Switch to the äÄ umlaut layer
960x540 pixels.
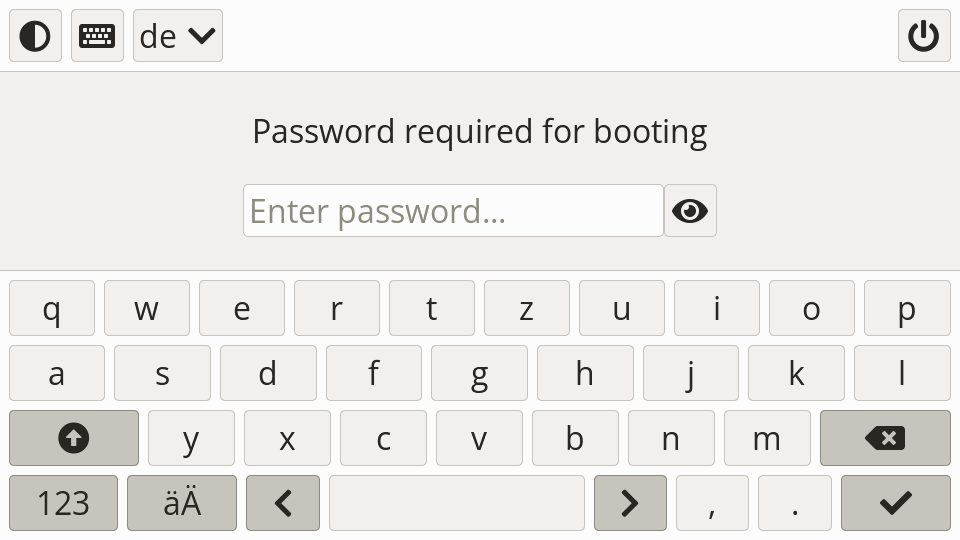(x=182, y=503)
